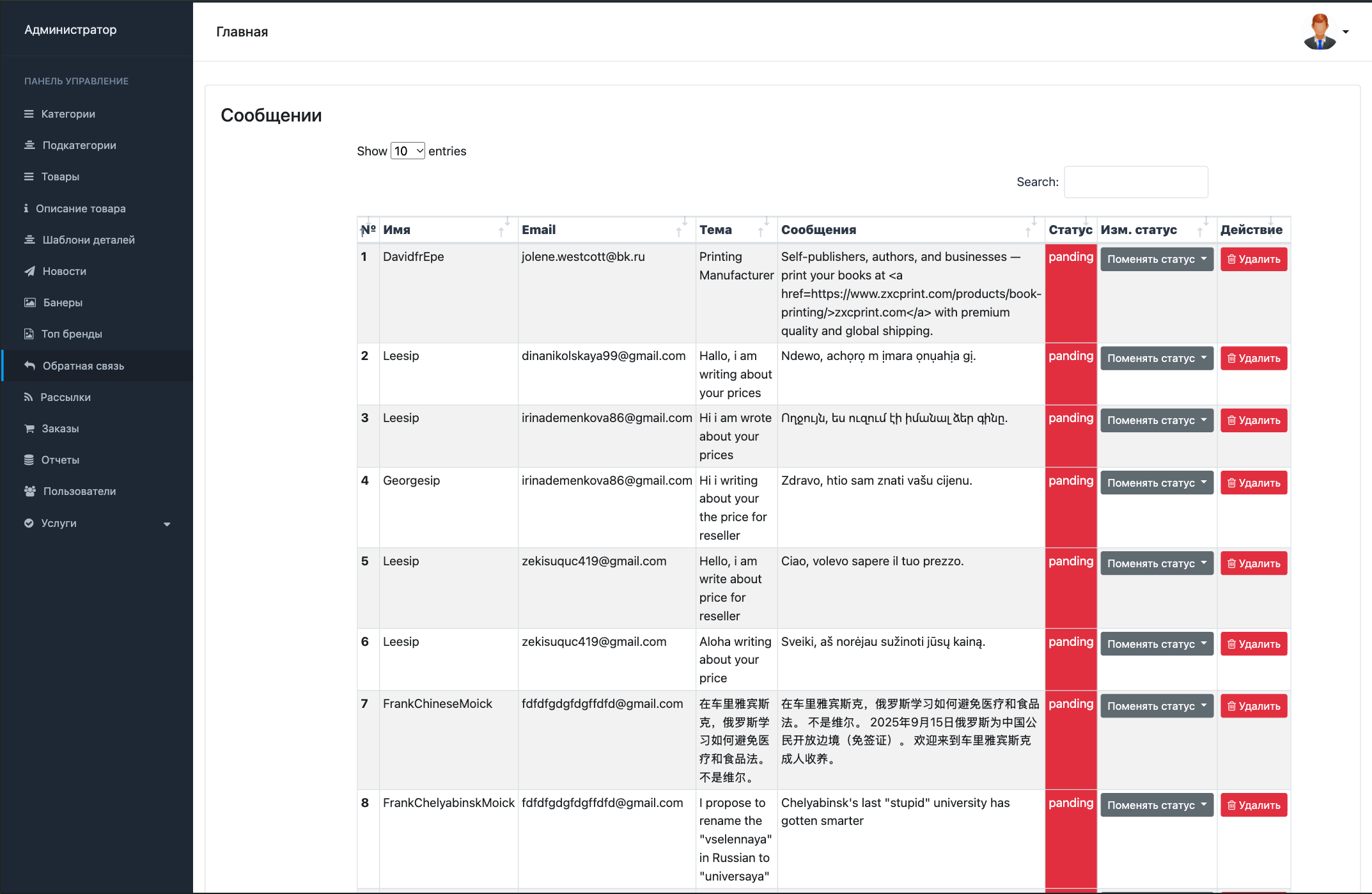
Task: Click the Категории sidebar icon
Action: click(29, 114)
